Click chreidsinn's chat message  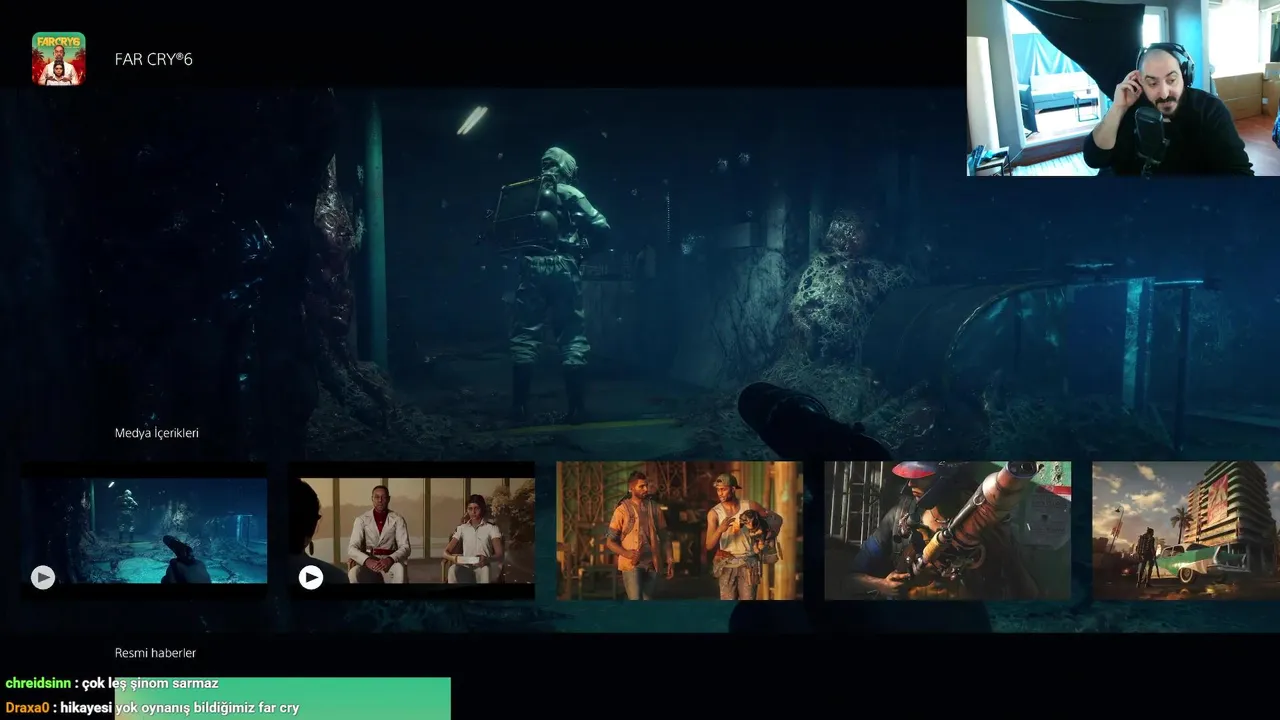[112, 684]
